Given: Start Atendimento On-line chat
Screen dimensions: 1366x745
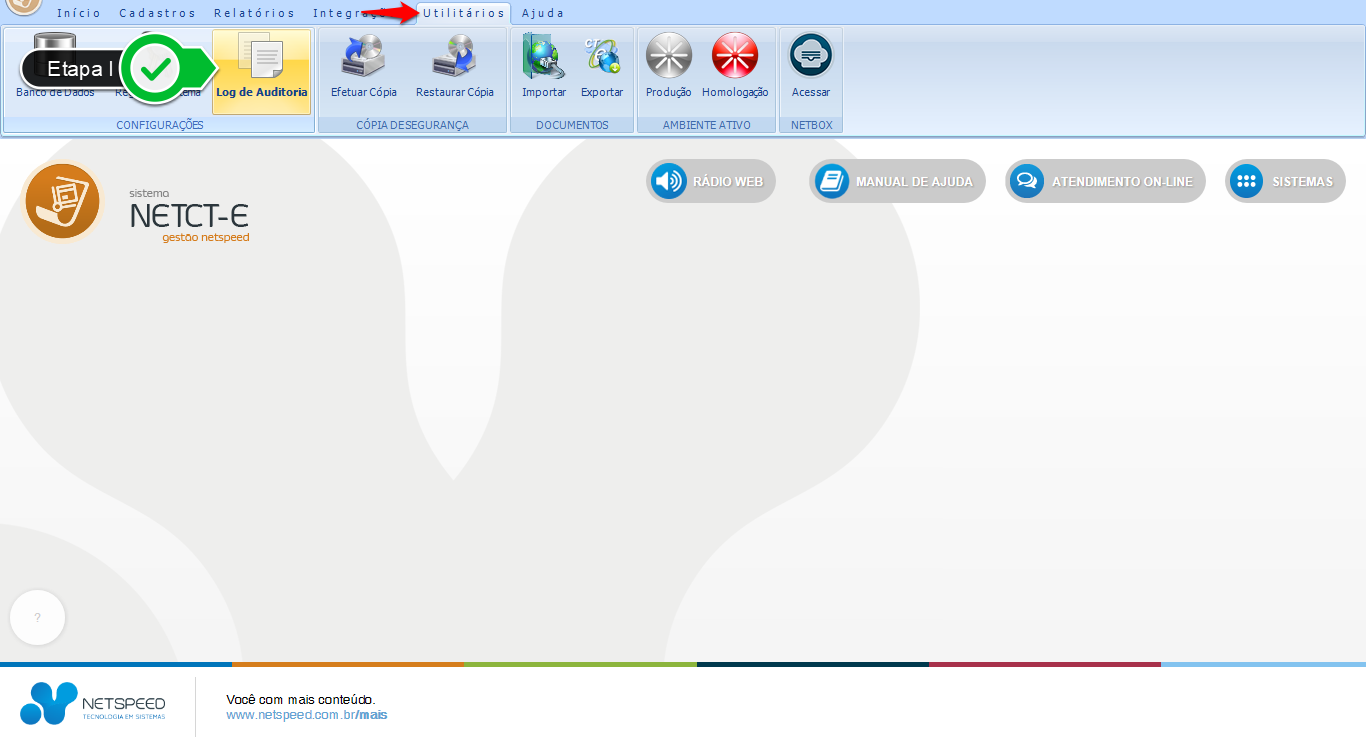Looking at the screenshot, I should pos(1105,182).
